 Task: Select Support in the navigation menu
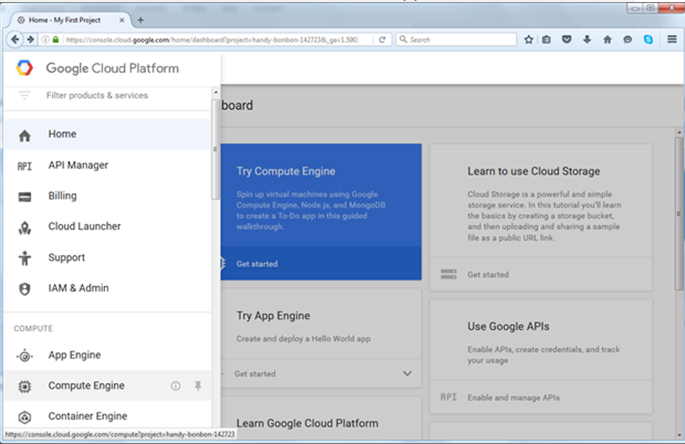pos(107,257)
